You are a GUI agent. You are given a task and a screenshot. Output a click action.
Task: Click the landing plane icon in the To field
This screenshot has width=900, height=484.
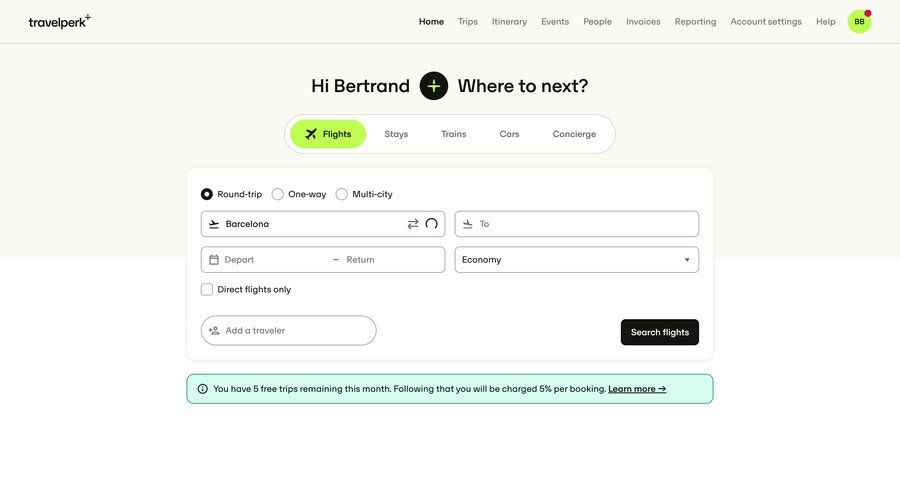(467, 224)
